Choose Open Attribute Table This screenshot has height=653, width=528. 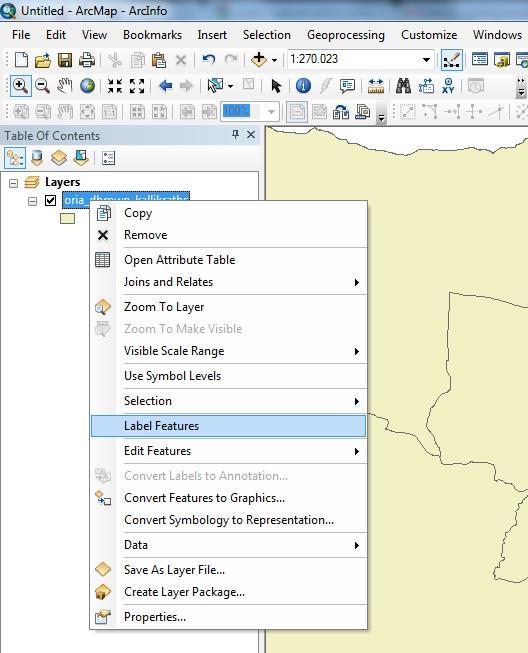[229, 260]
